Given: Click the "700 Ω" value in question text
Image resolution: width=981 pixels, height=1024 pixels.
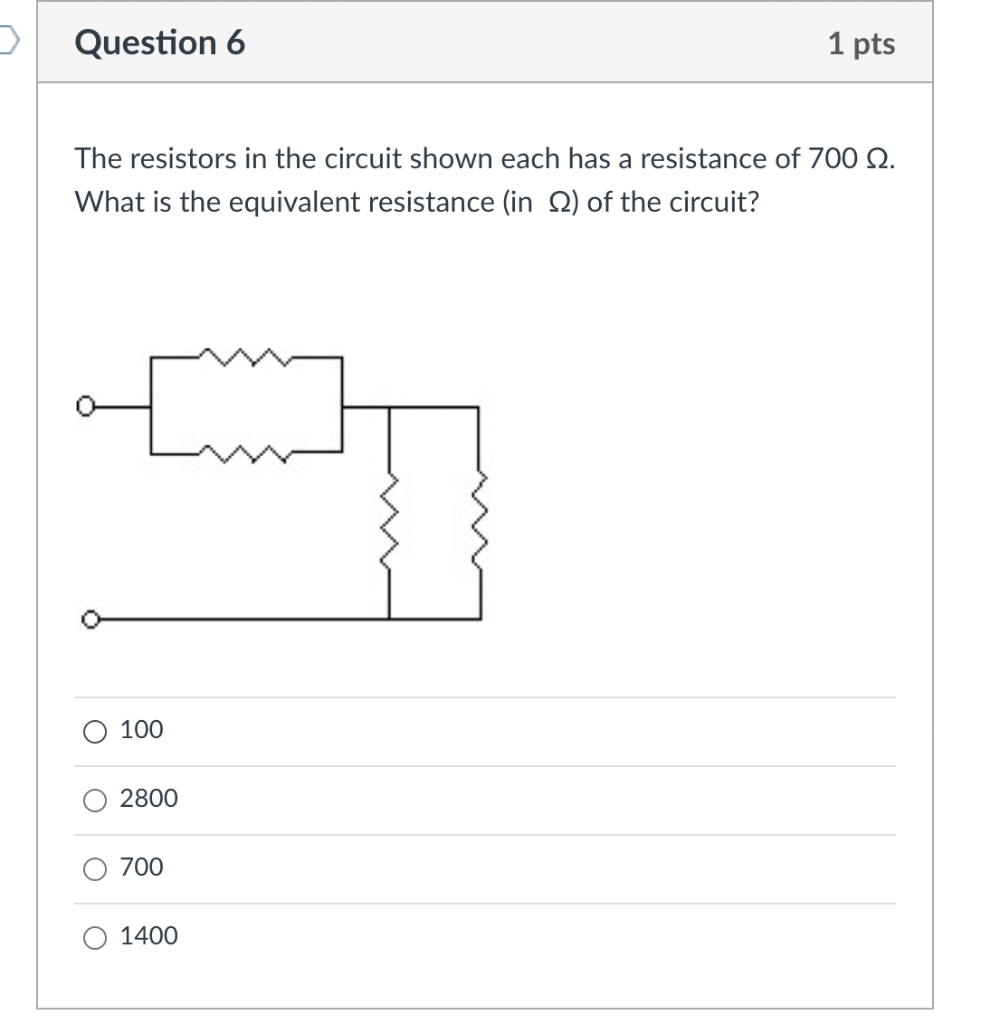Looking at the screenshot, I should tap(849, 159).
